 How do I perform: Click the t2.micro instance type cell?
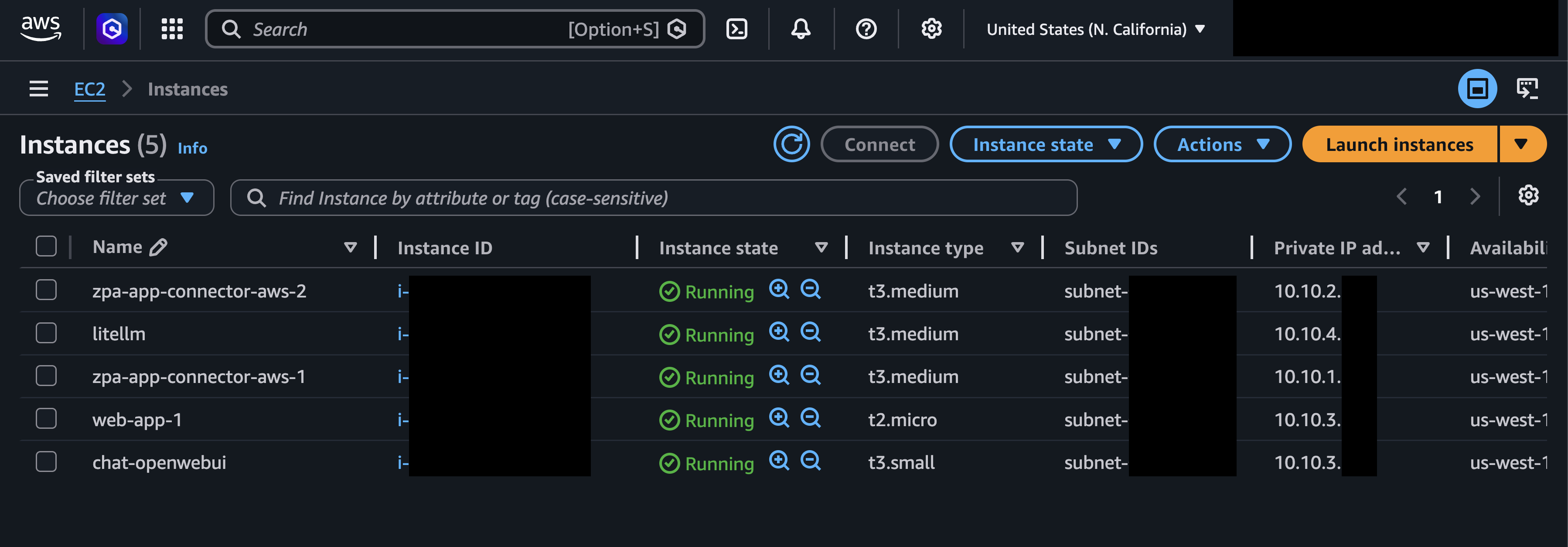click(902, 420)
